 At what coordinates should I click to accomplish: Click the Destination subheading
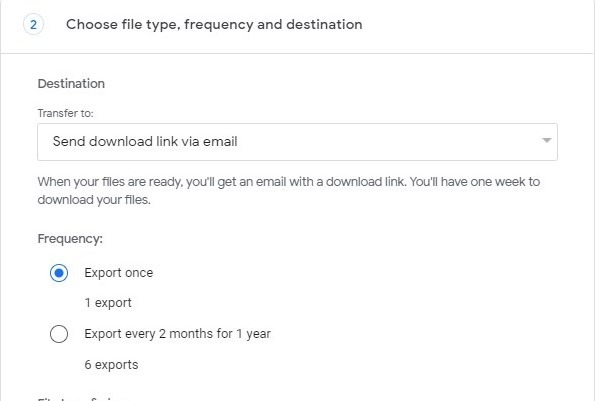[71, 83]
